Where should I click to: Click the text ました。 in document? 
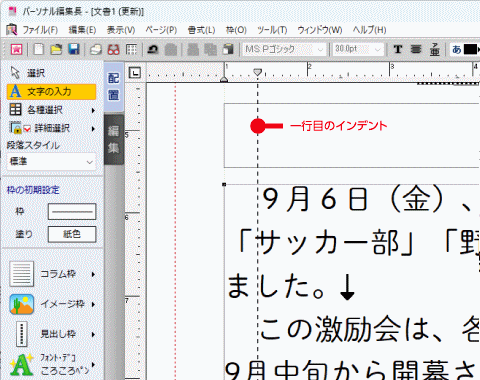(276, 287)
